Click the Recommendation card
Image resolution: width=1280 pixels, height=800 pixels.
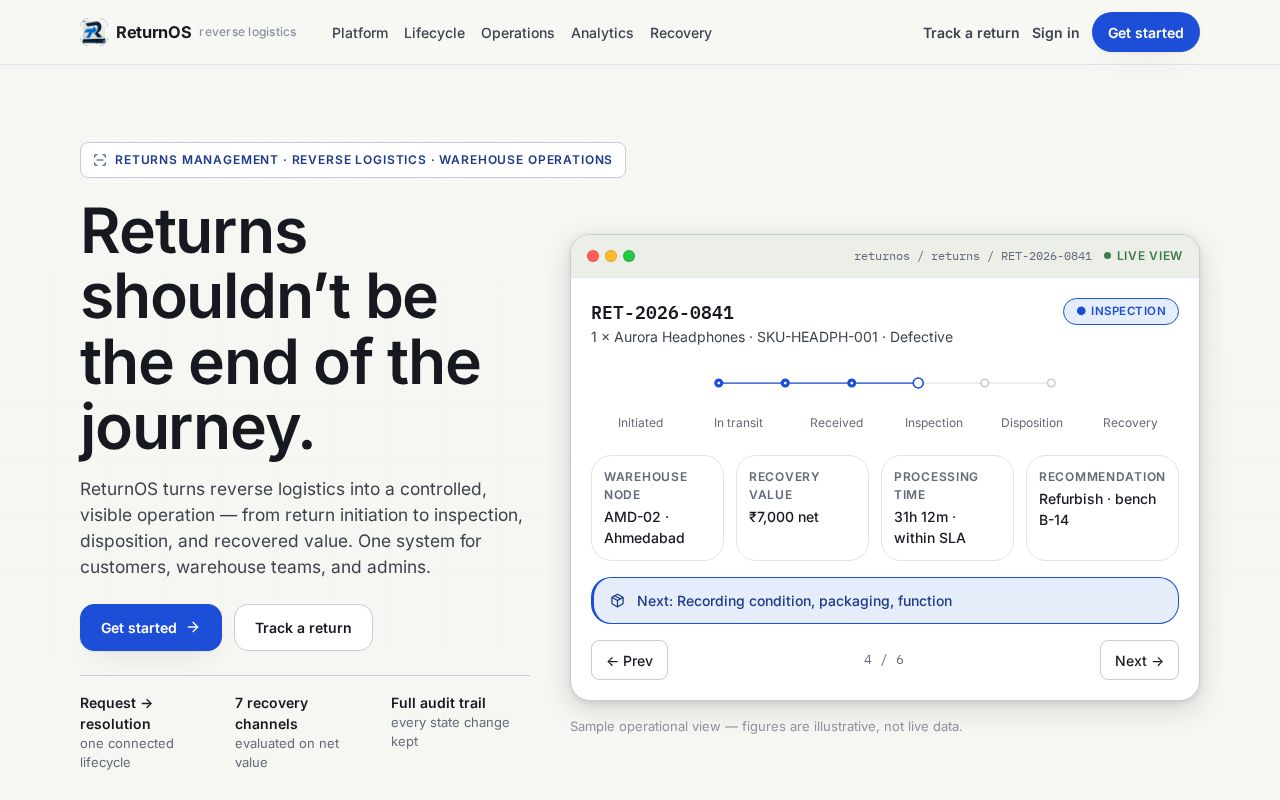[1102, 508]
